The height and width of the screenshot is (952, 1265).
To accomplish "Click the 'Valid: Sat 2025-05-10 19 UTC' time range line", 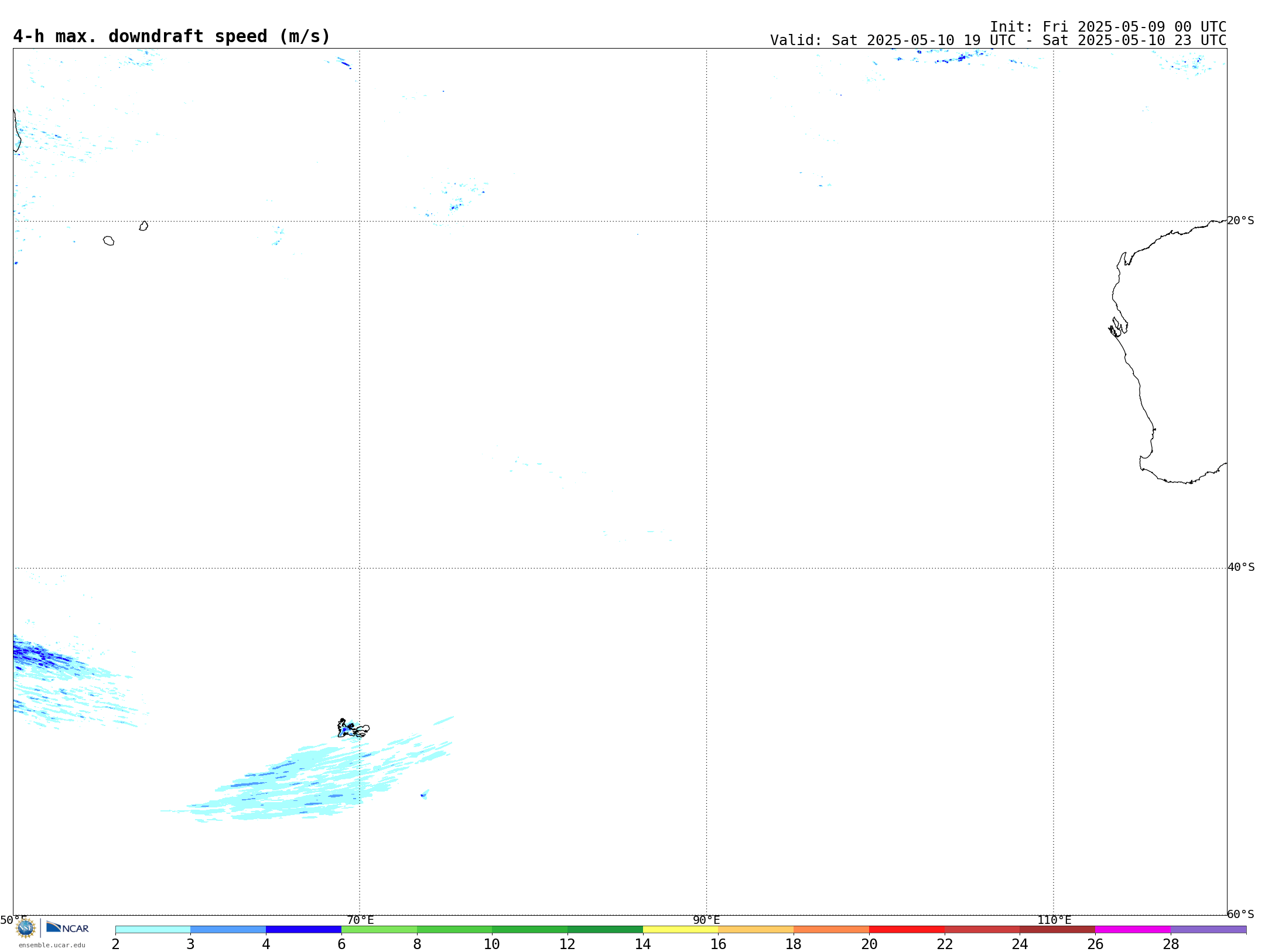I will click(998, 40).
